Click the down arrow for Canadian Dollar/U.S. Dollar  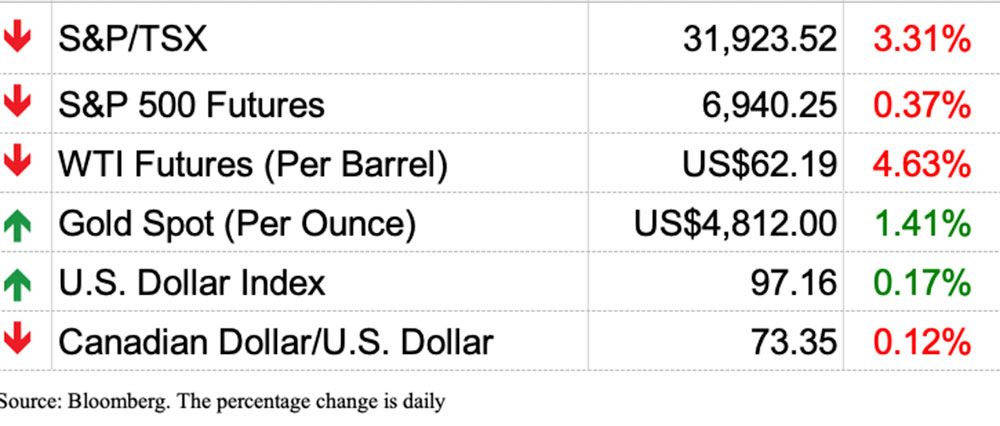pos(17,341)
